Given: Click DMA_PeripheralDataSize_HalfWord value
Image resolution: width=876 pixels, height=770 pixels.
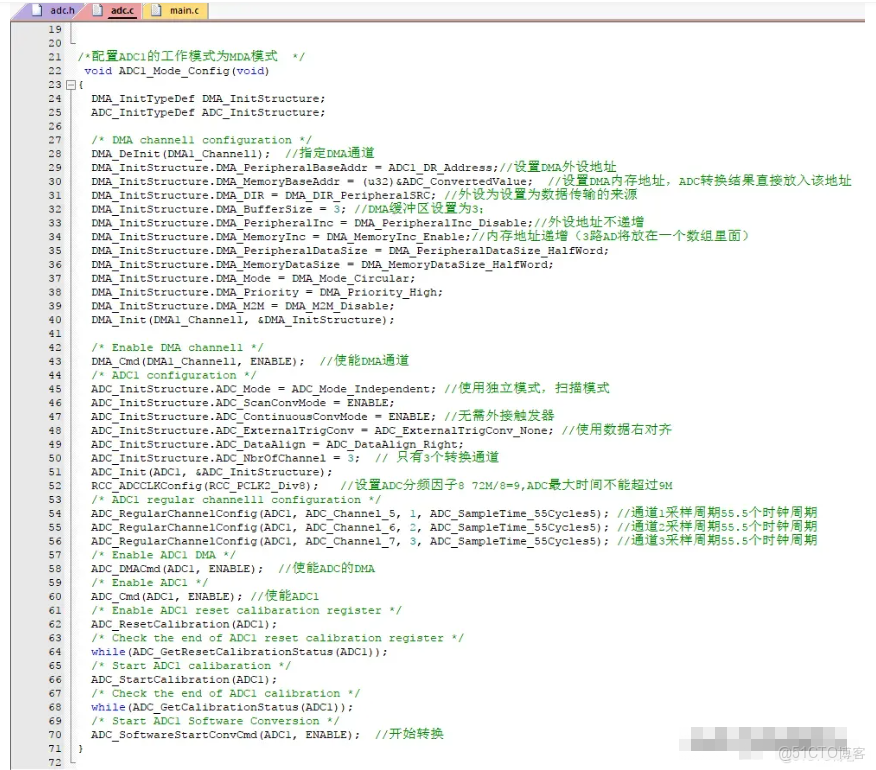Looking at the screenshot, I should coord(498,251).
